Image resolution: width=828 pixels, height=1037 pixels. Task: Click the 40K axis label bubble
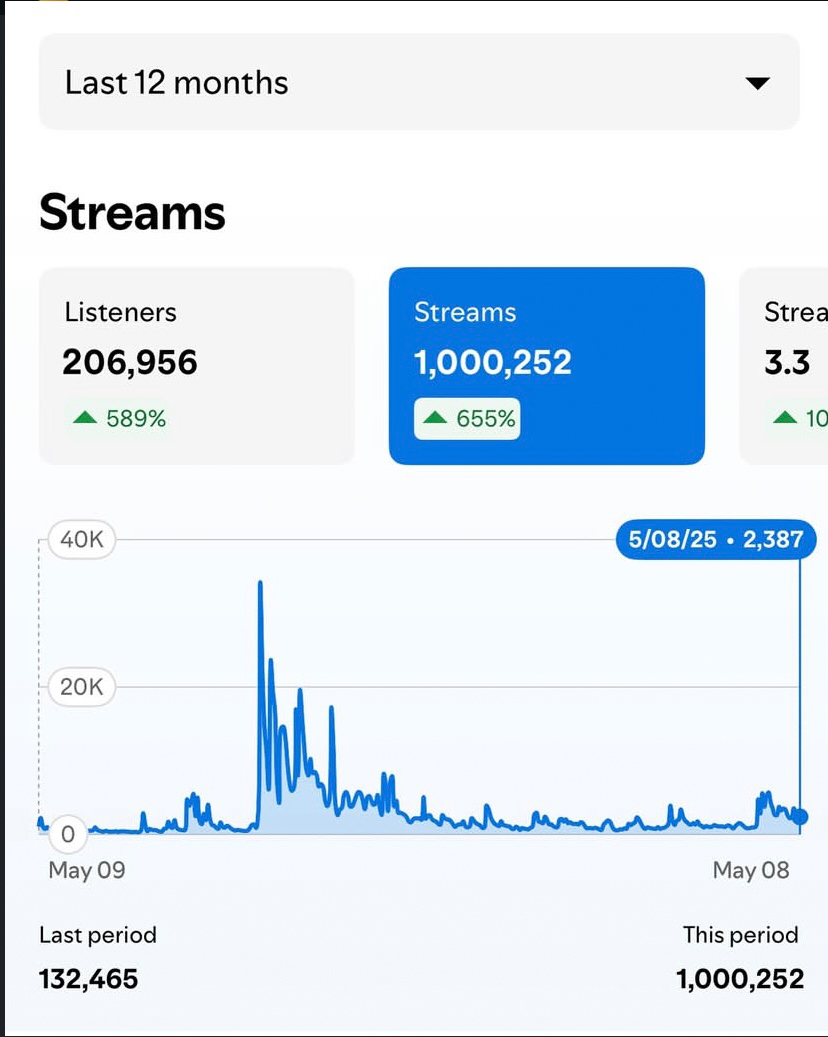80,538
